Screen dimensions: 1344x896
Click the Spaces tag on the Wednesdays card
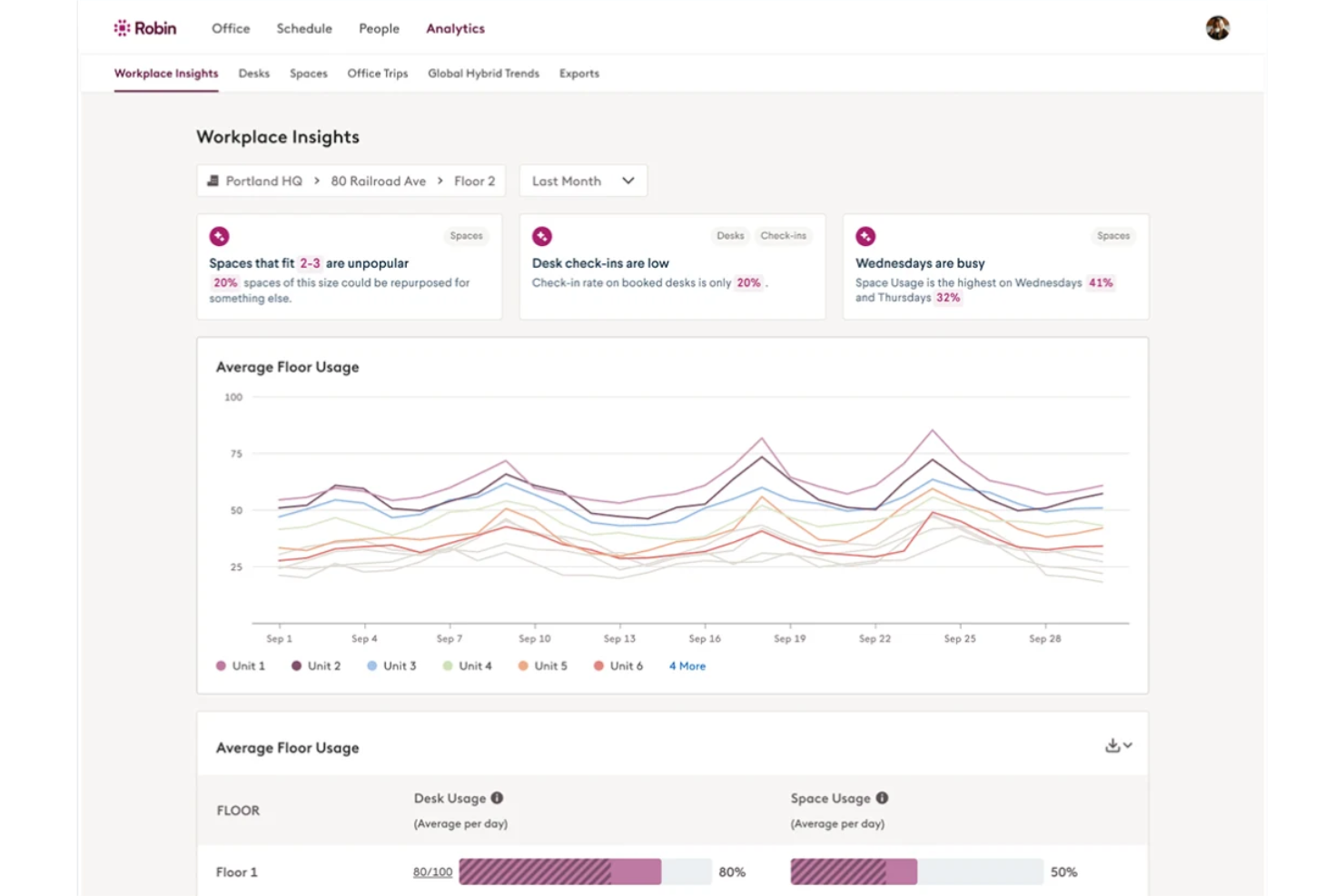point(1113,236)
